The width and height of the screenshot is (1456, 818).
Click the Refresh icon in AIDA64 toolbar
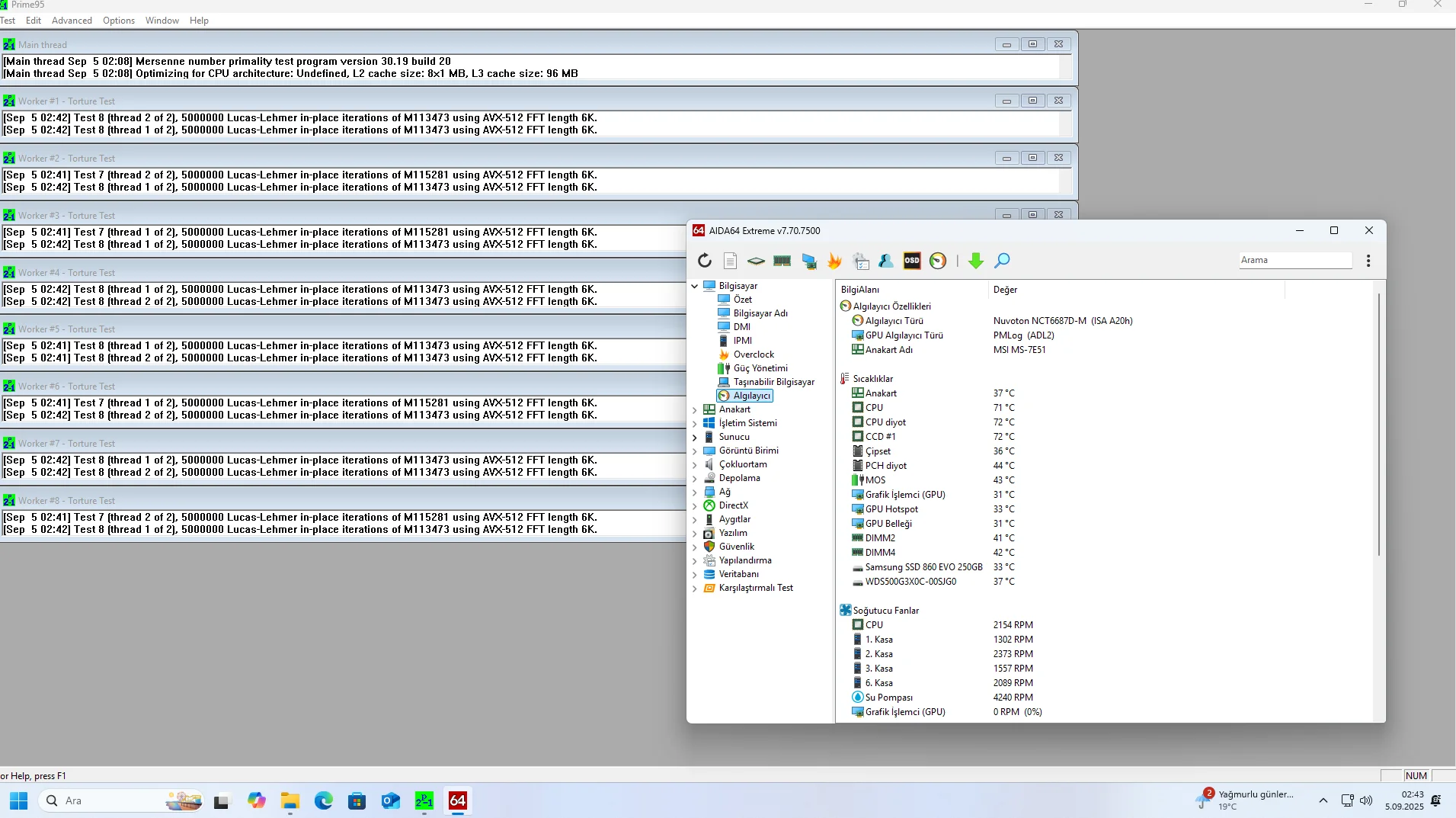(x=705, y=261)
